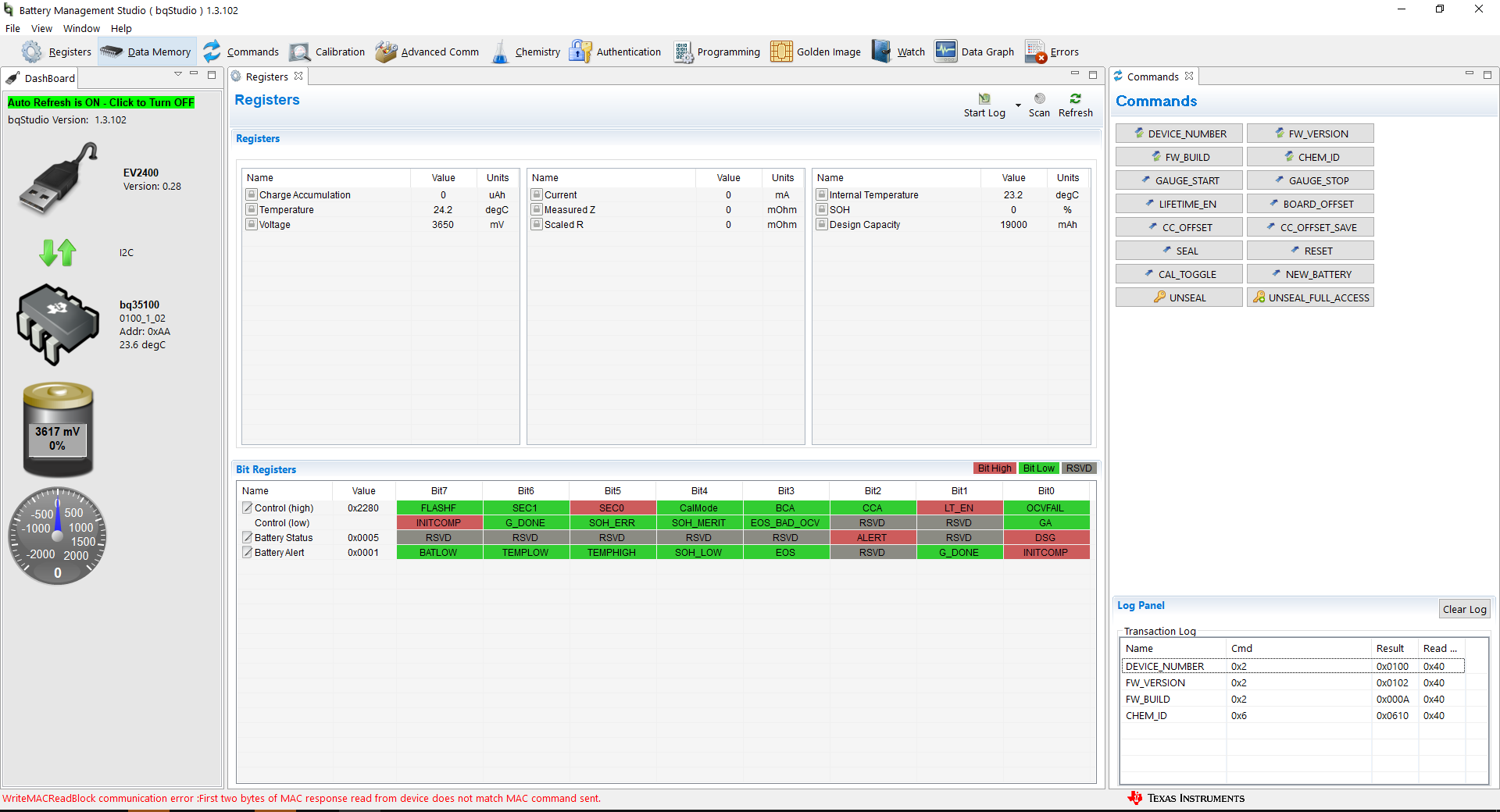Click the RSVD legend swatch

[x=1079, y=468]
